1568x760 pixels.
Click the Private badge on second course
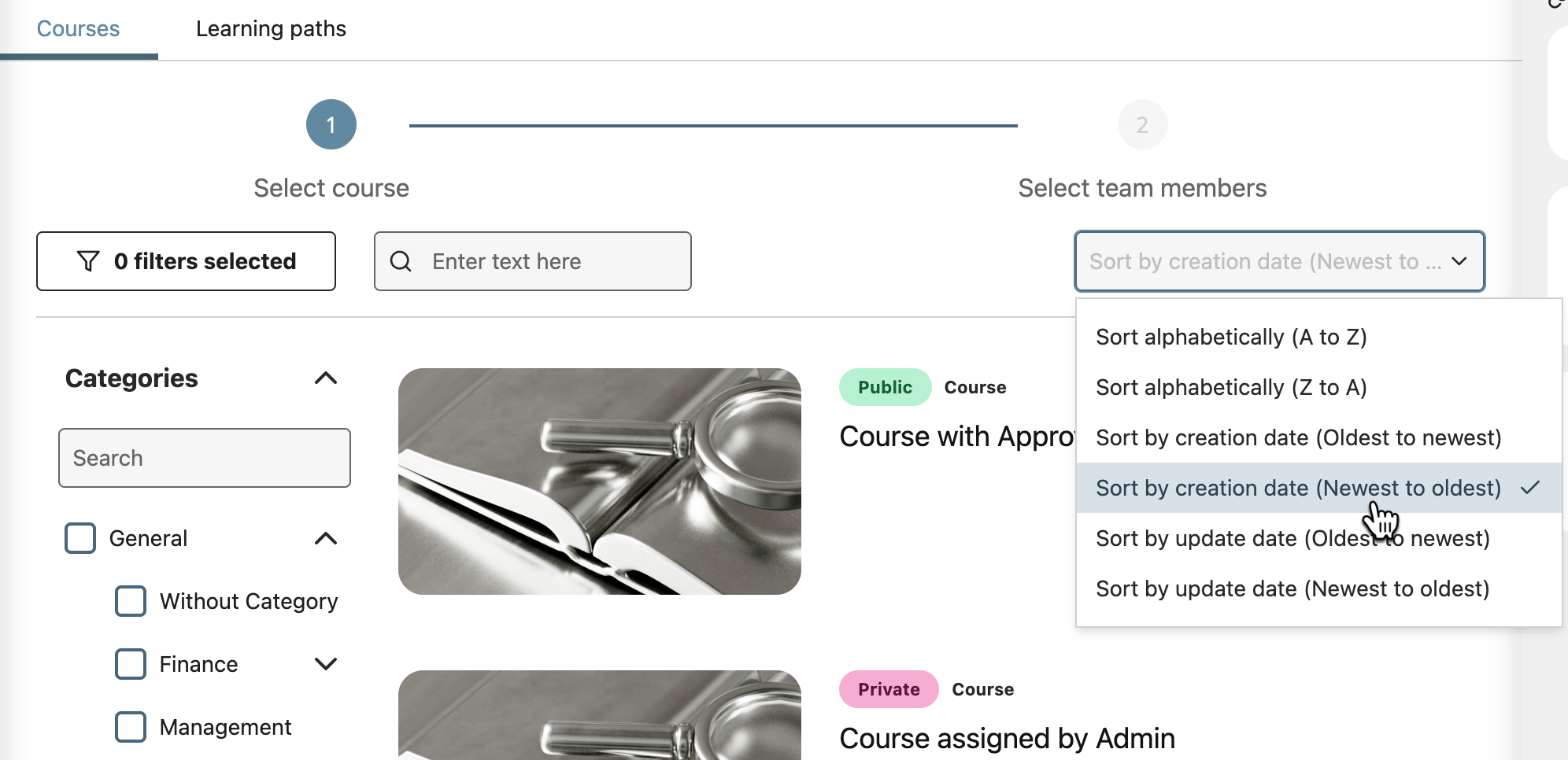[889, 689]
